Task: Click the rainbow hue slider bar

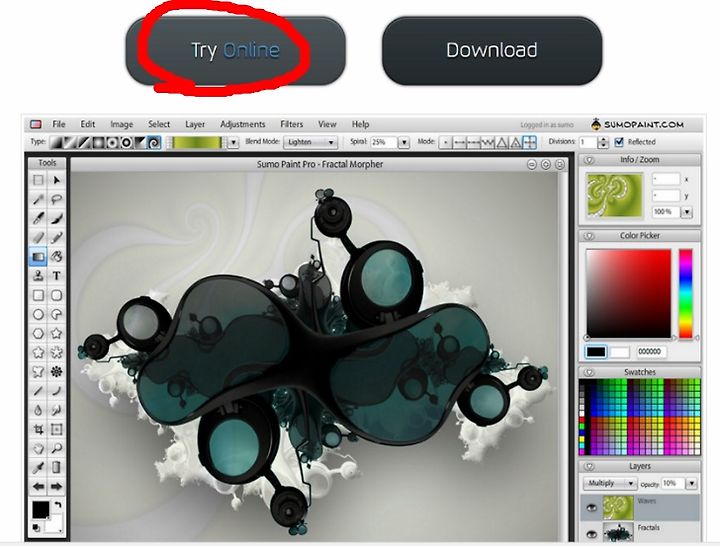Action: [686, 294]
